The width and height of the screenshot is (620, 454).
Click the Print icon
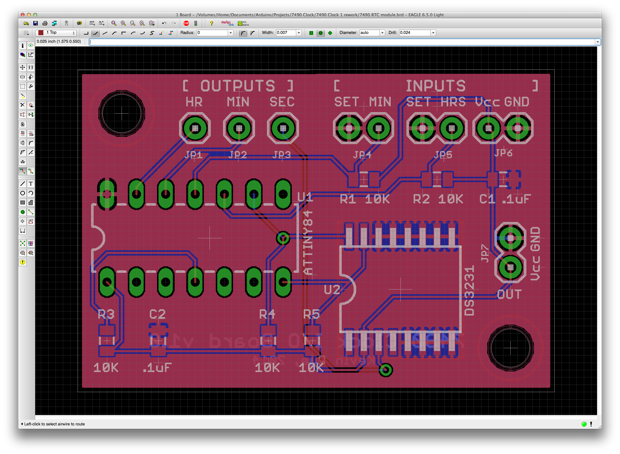[x=45, y=23]
